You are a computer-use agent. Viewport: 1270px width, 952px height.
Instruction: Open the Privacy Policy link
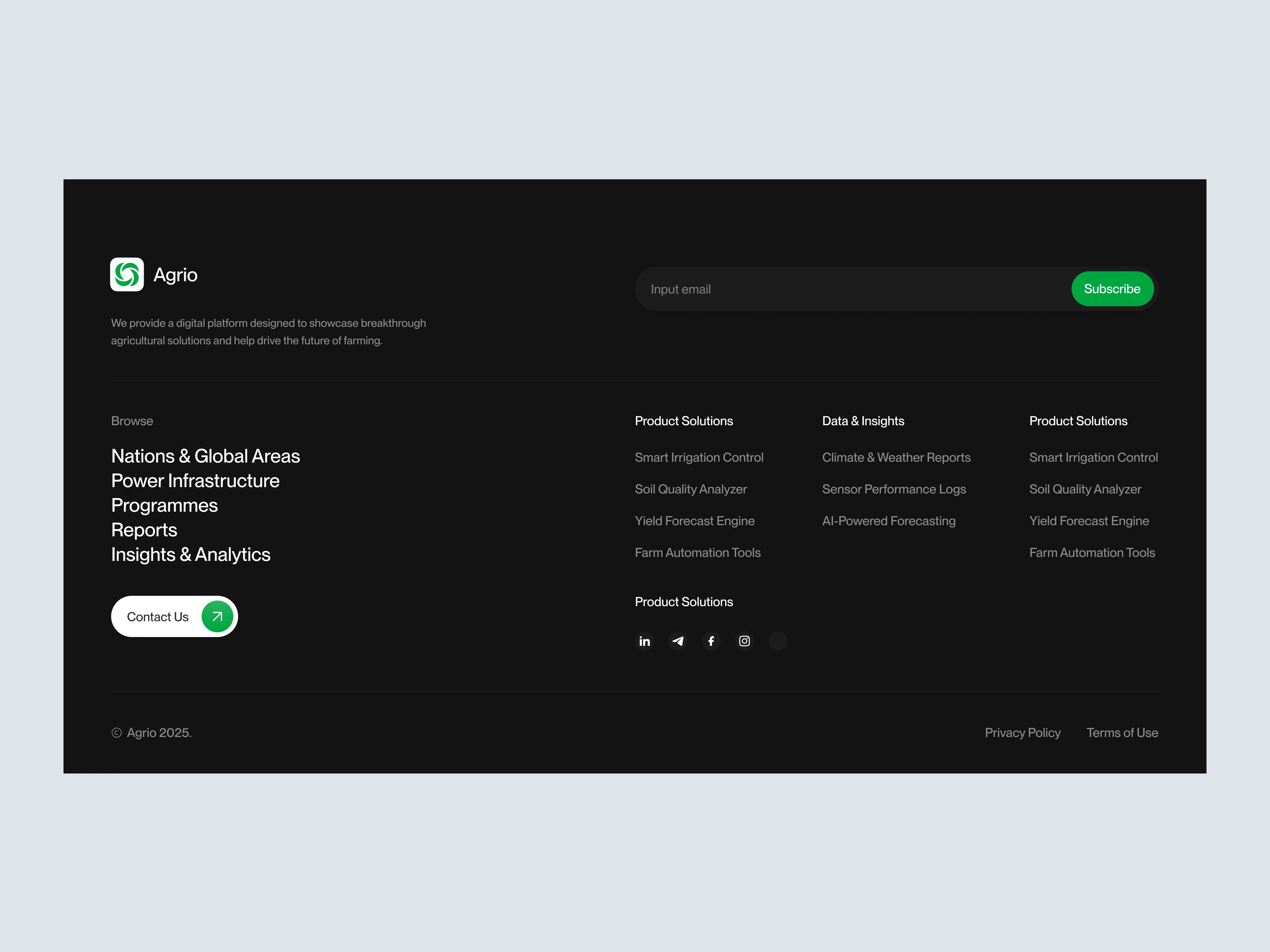click(x=1022, y=733)
